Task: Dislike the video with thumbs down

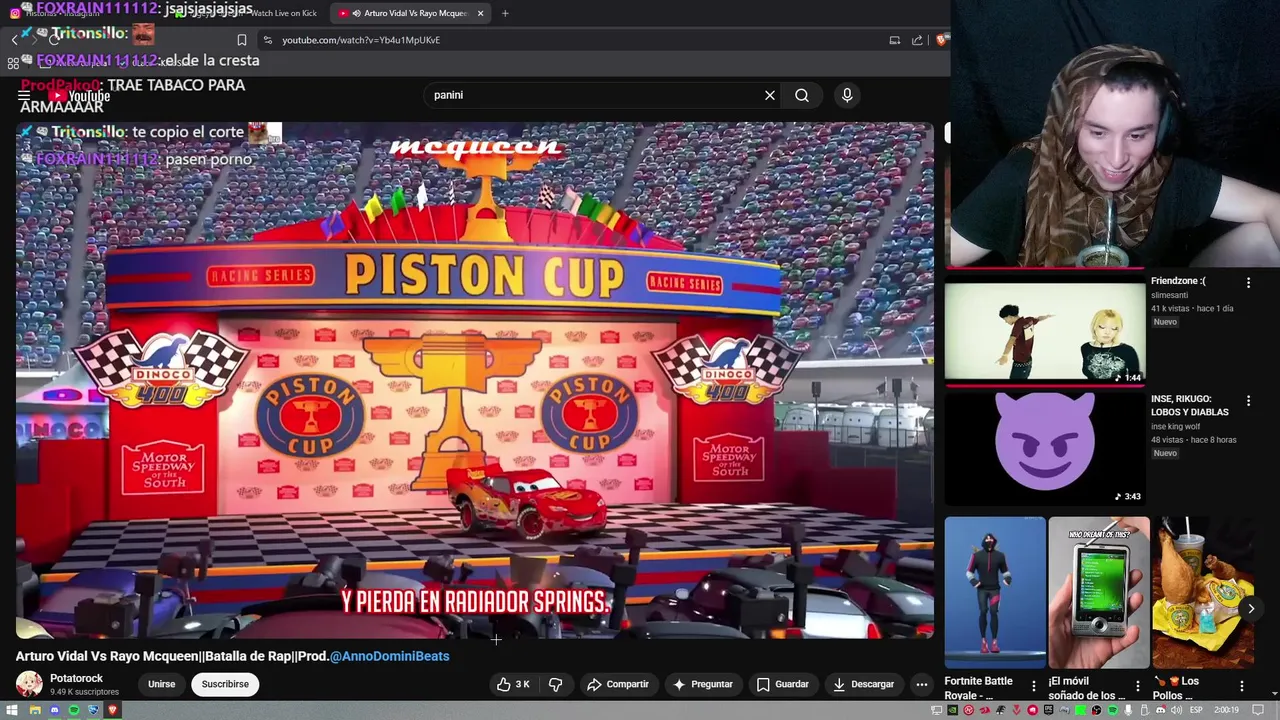Action: pyautogui.click(x=556, y=684)
